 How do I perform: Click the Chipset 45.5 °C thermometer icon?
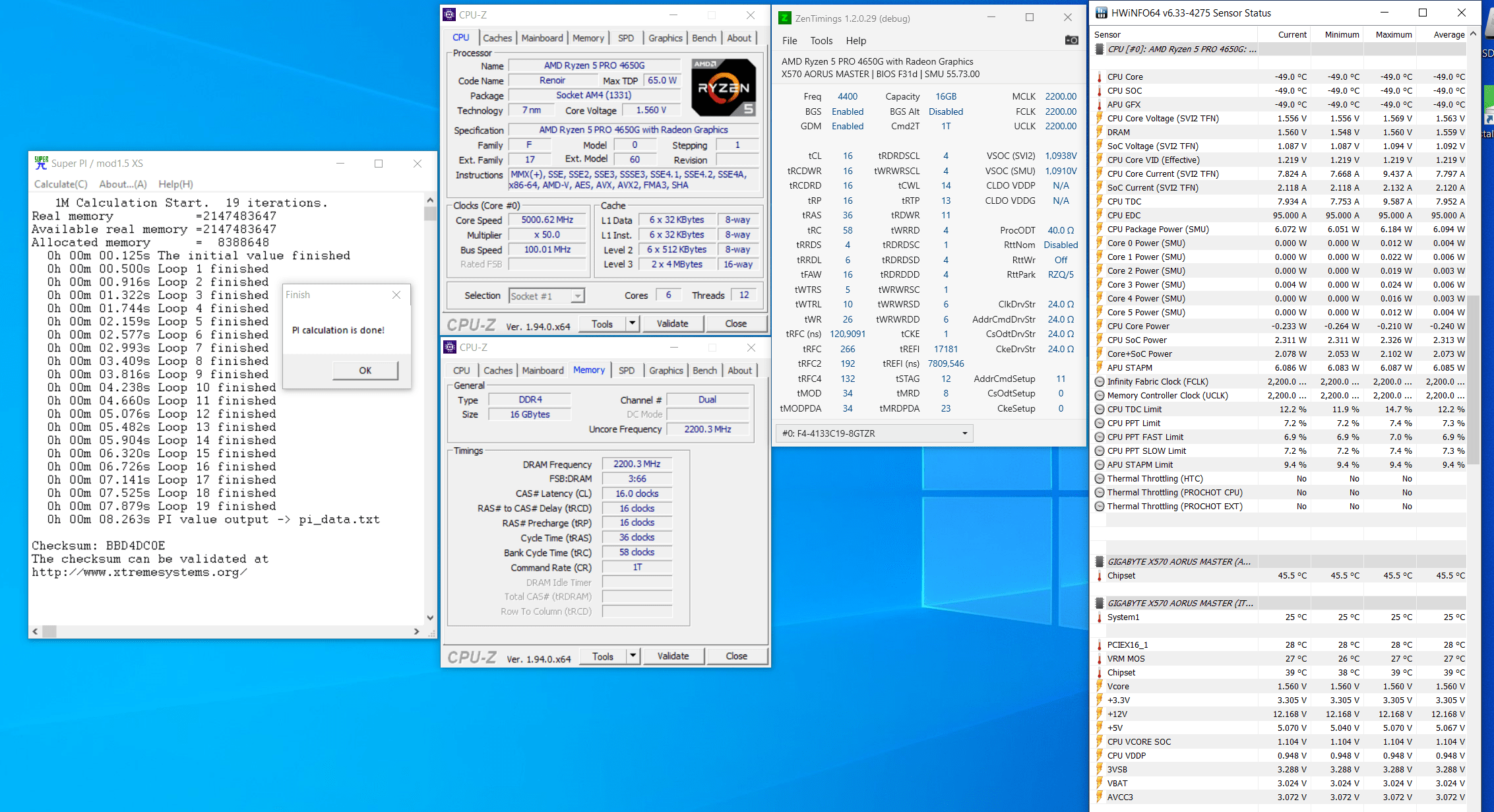1100,576
